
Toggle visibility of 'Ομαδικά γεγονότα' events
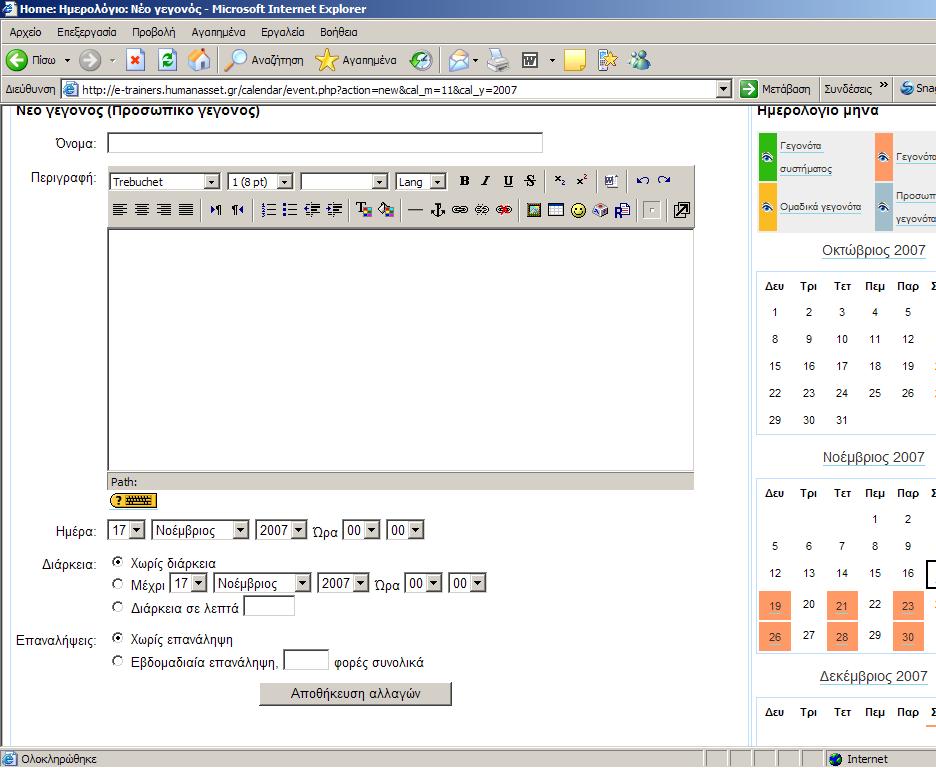(x=767, y=206)
